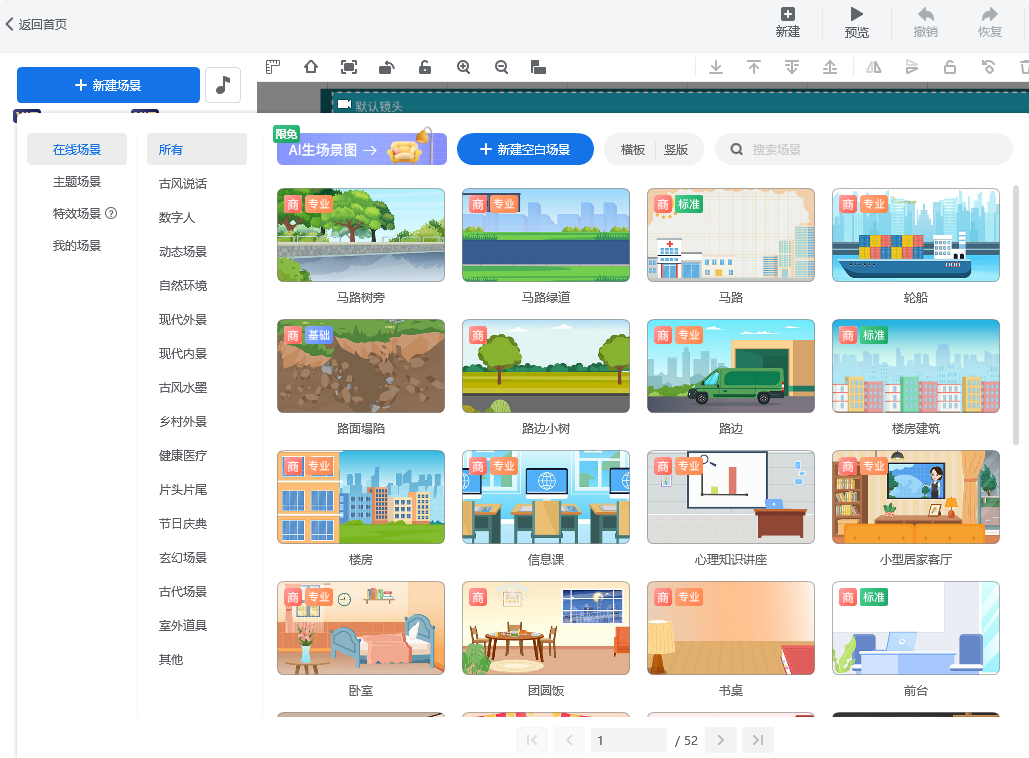The width and height of the screenshot is (1029, 758).
Task: Select the 马路绿道 scene thumbnail
Action: tap(545, 235)
